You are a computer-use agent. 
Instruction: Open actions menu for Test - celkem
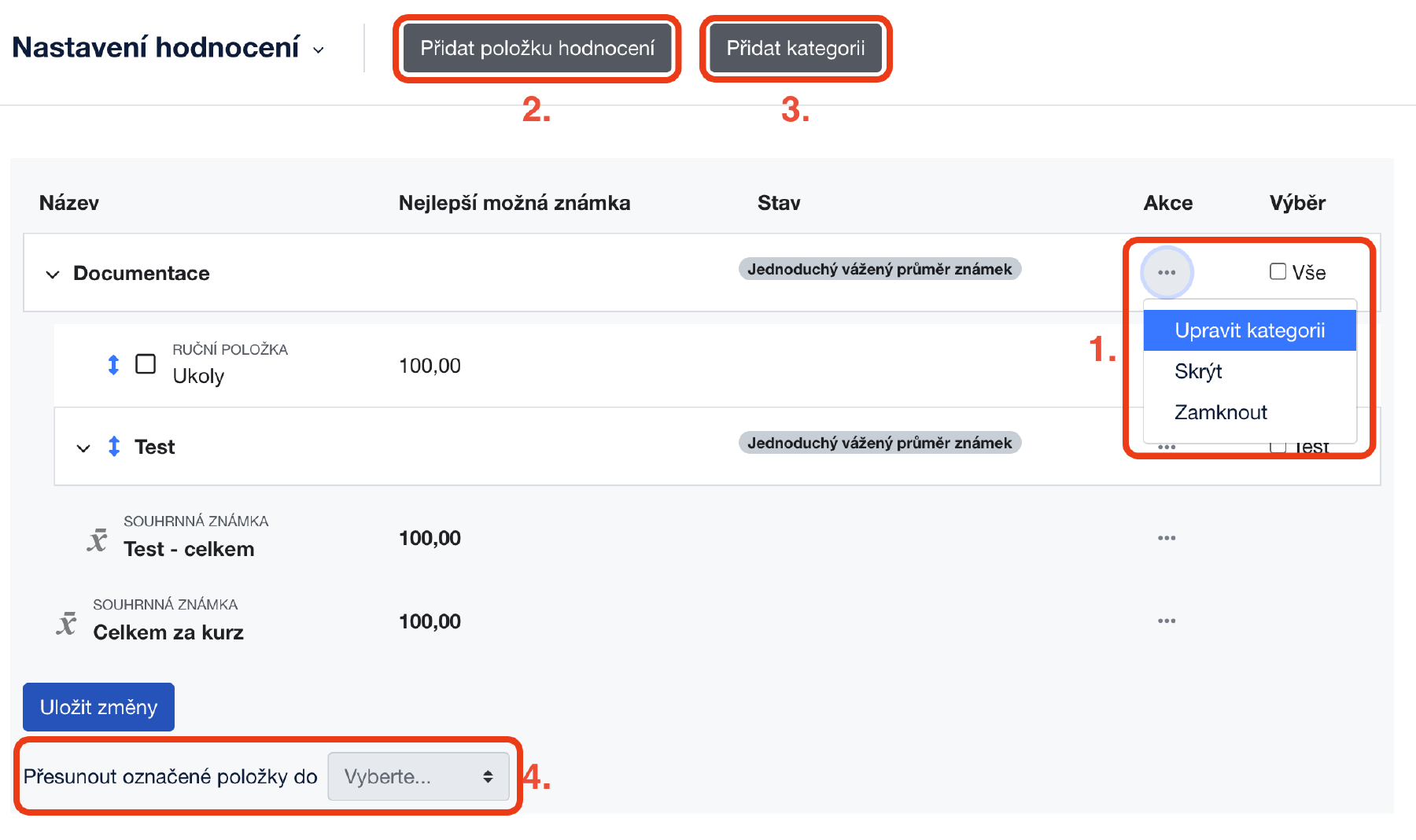pos(1167,538)
